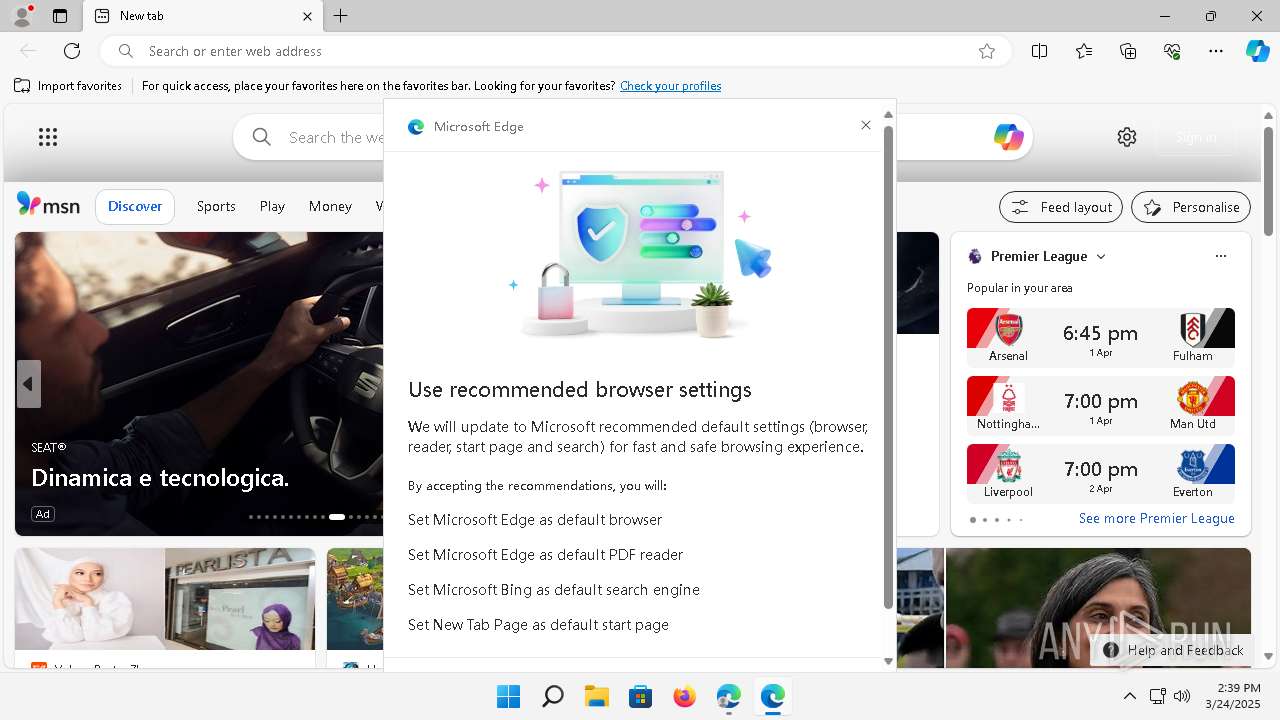The height and width of the screenshot is (720, 1280).
Task: Open a new tab with plus button
Action: pos(341,16)
